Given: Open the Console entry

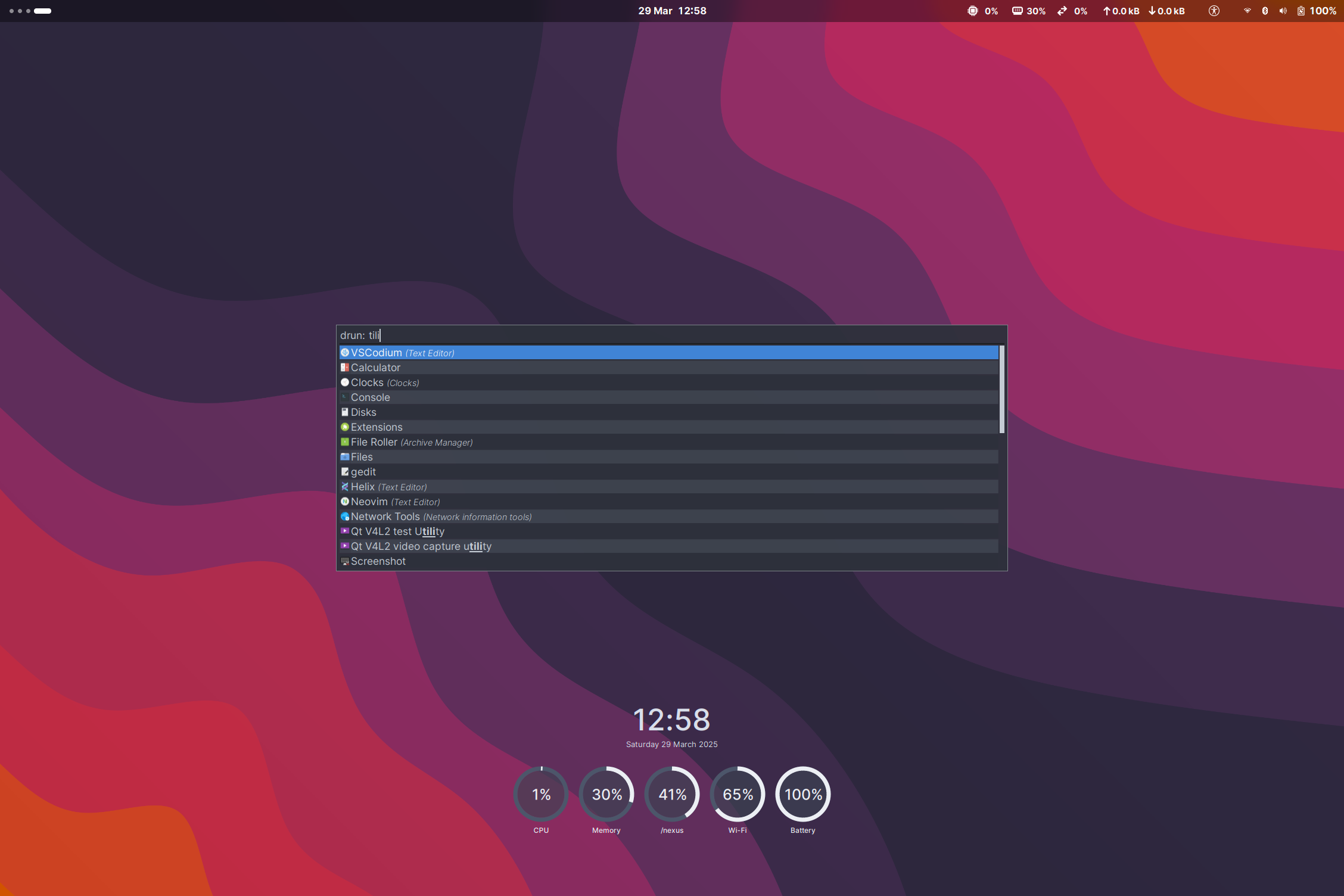Looking at the screenshot, I should (x=668, y=397).
